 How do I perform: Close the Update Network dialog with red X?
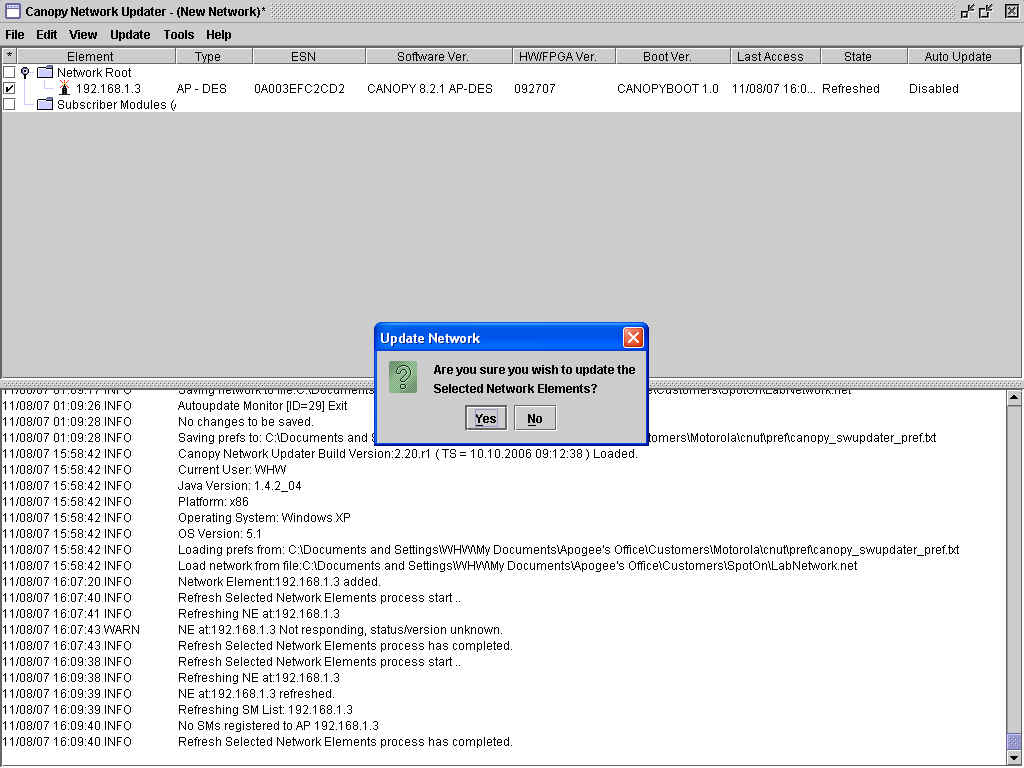click(633, 338)
